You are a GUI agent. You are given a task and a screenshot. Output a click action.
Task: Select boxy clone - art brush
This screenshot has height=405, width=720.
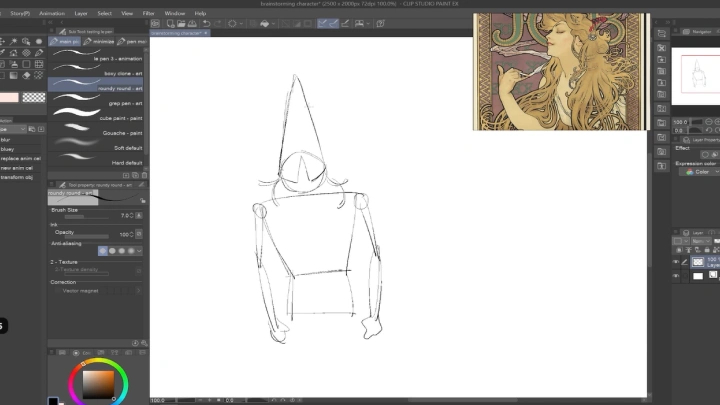pos(96,70)
